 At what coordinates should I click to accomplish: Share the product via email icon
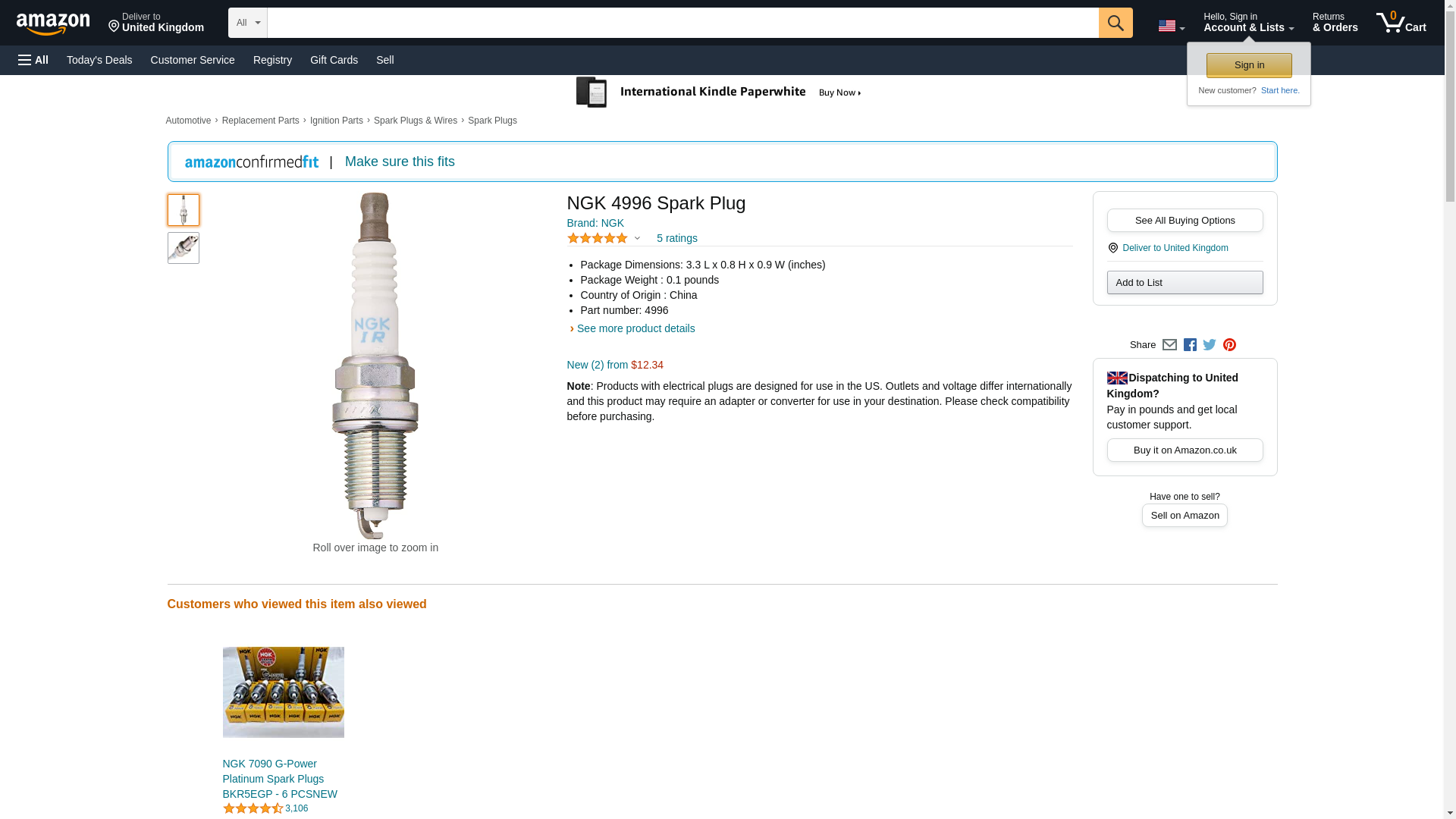[x=1169, y=345]
